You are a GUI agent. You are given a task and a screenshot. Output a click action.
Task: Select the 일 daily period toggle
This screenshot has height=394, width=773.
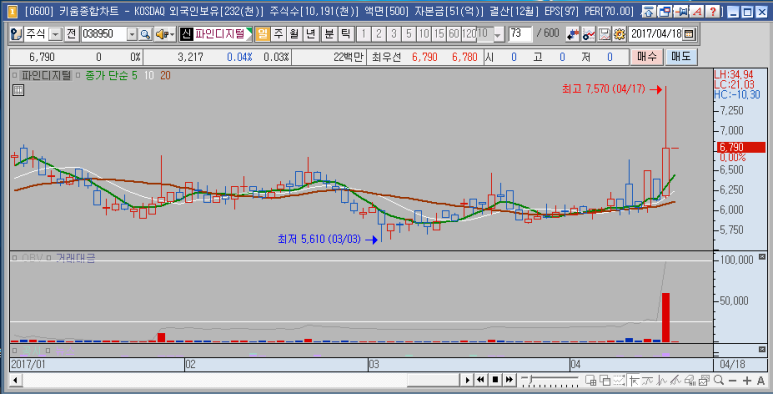pos(263,34)
